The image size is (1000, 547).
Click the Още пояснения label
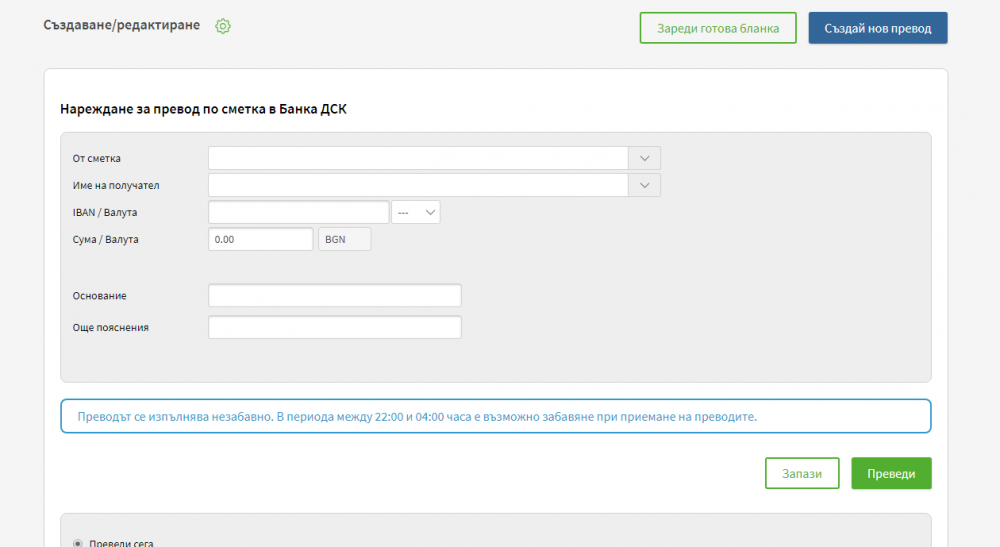pyautogui.click(x=110, y=327)
